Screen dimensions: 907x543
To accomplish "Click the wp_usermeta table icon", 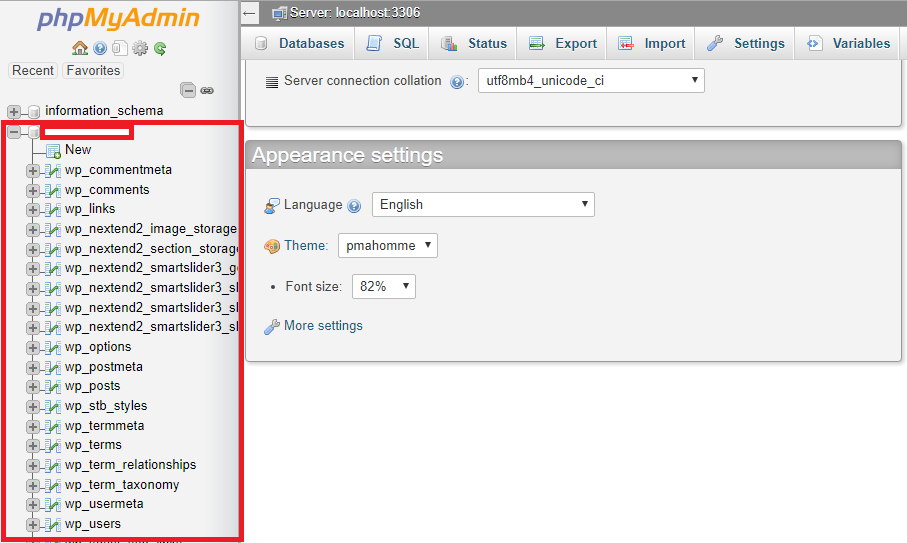I will click(x=53, y=505).
